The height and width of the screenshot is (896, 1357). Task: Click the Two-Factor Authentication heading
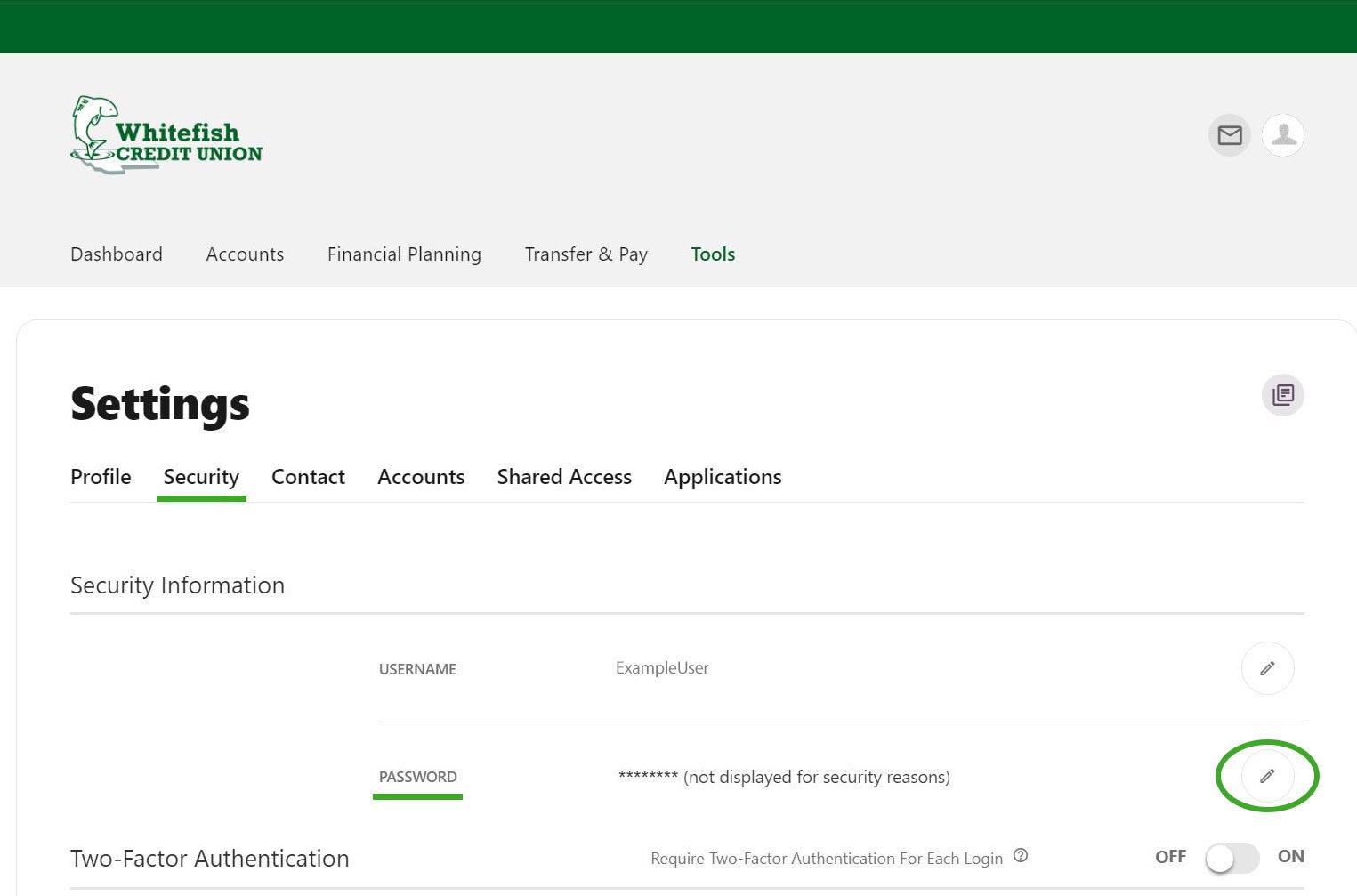tap(210, 859)
